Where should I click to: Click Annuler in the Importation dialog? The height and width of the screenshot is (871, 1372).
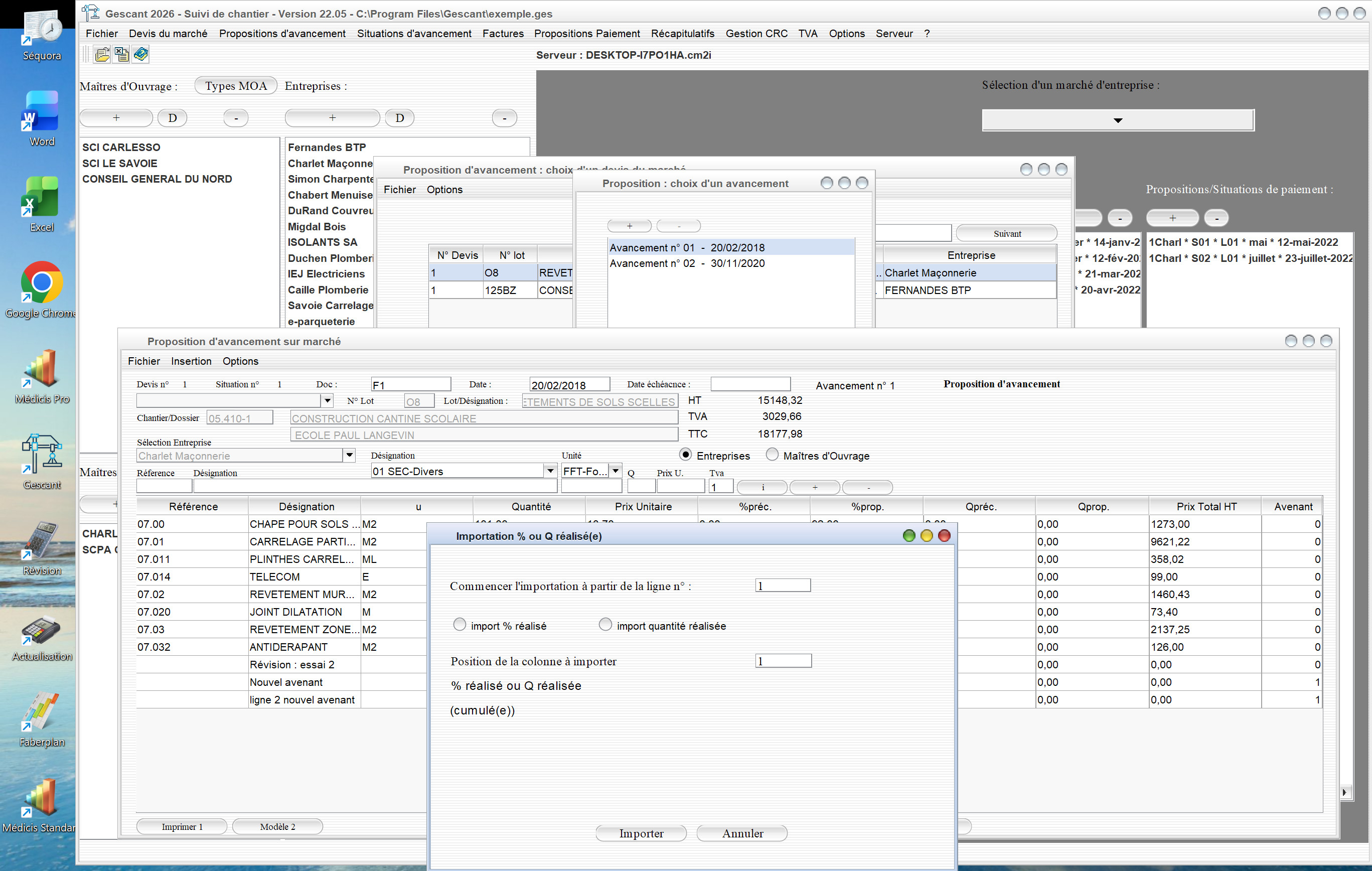[742, 833]
